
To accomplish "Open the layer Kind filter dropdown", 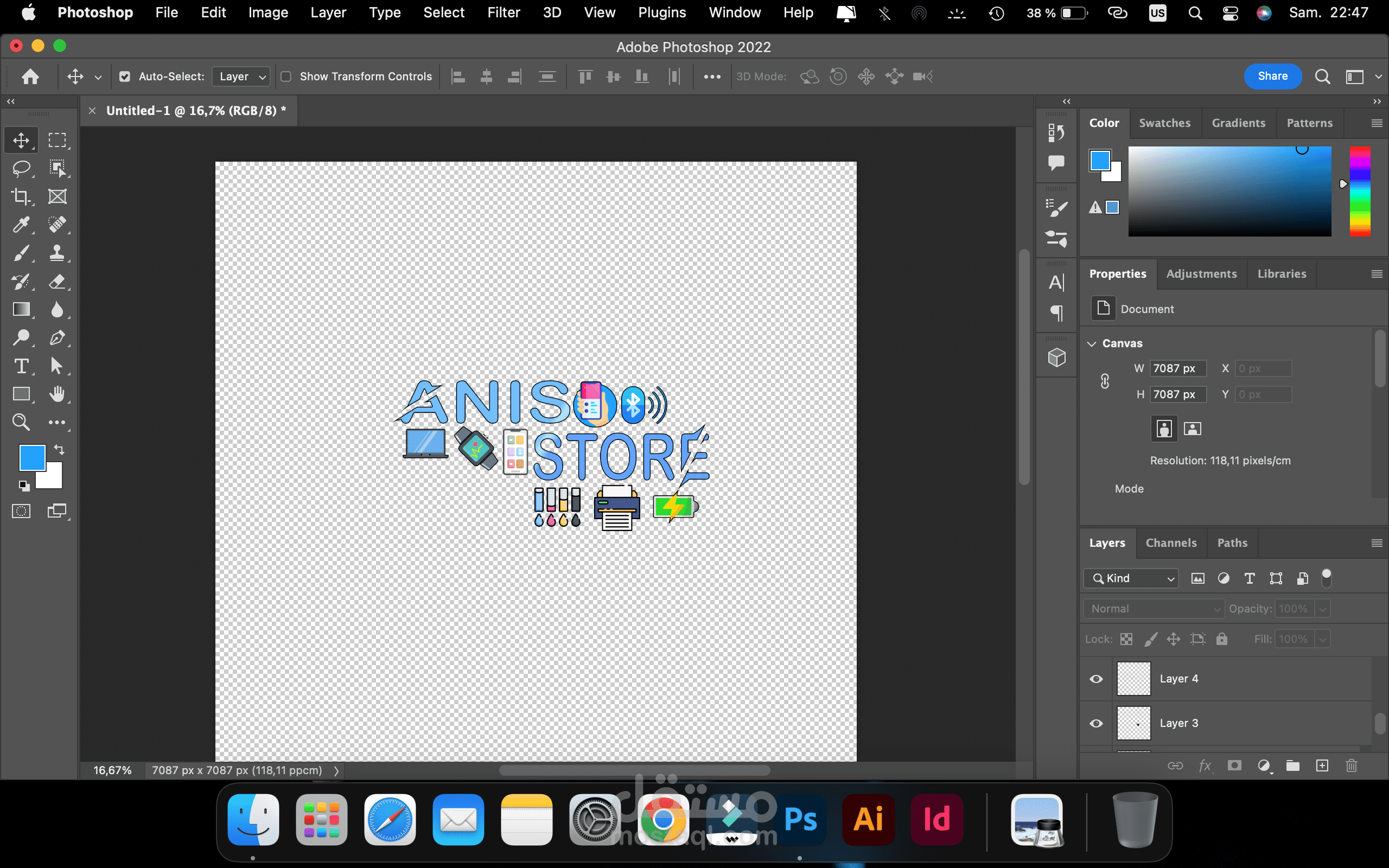I will click(x=1131, y=578).
